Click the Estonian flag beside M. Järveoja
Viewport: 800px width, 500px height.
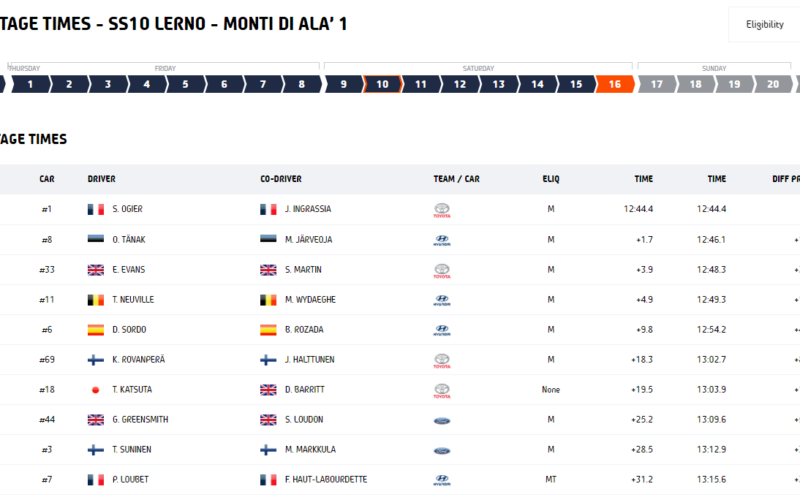(x=268, y=239)
